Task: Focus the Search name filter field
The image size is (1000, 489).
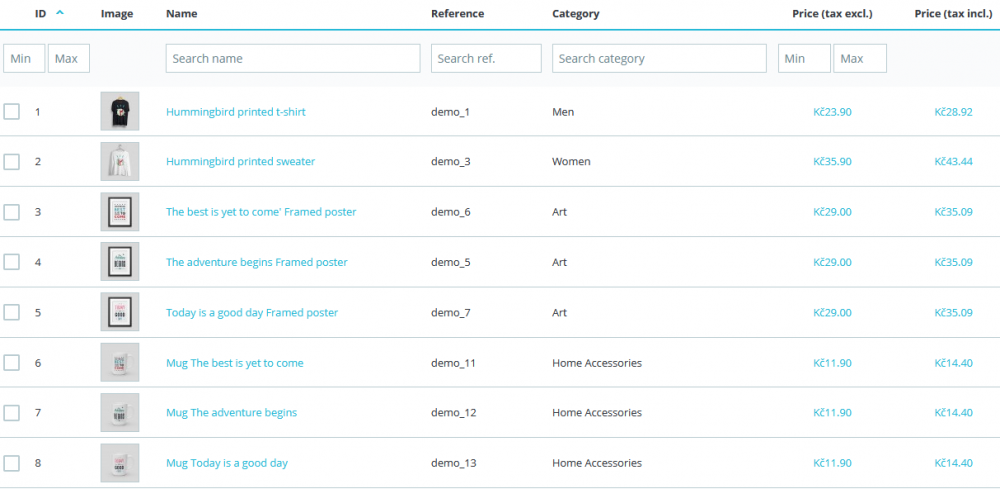Action: click(293, 58)
